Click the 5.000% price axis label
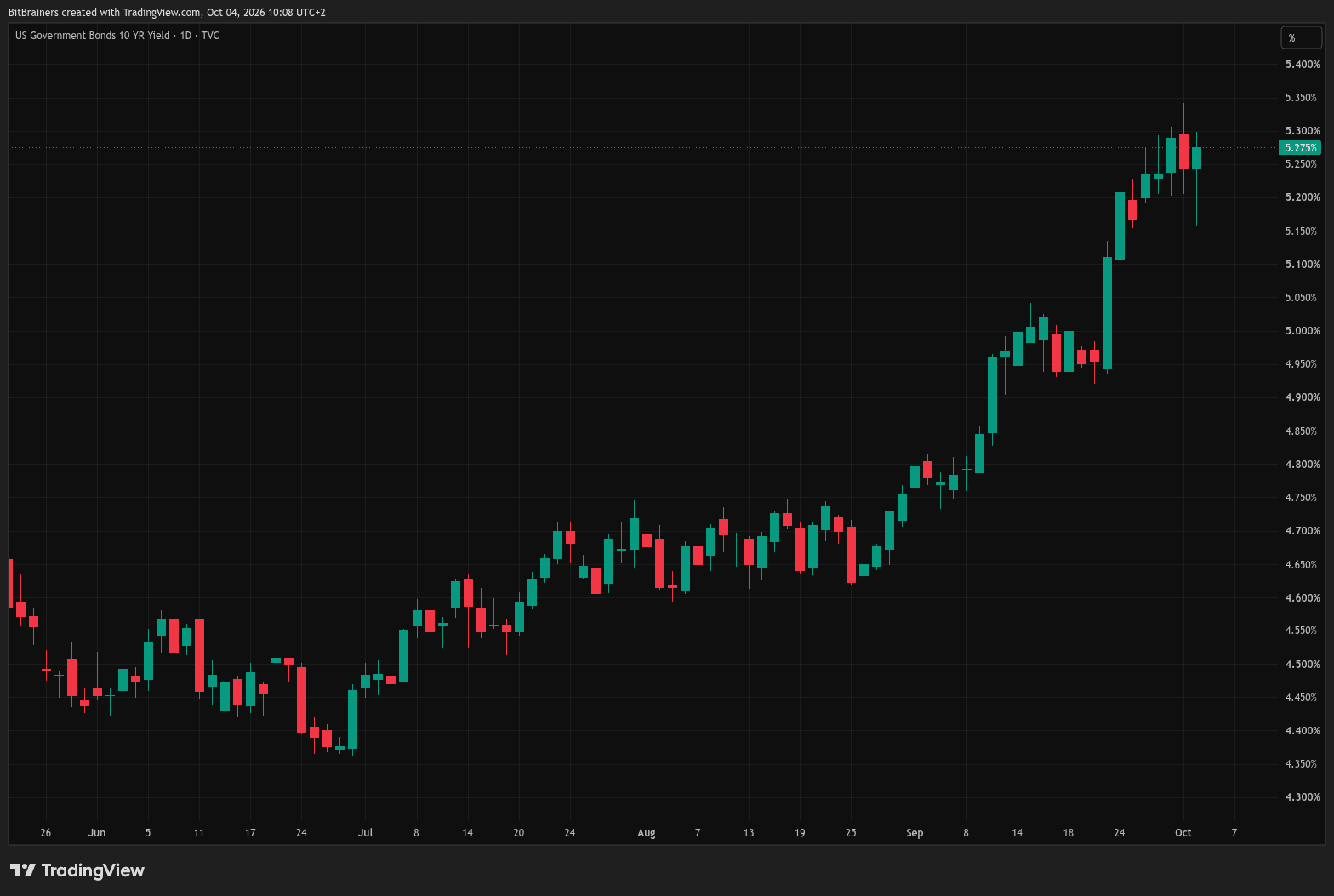The height and width of the screenshot is (896, 1334). [1303, 331]
